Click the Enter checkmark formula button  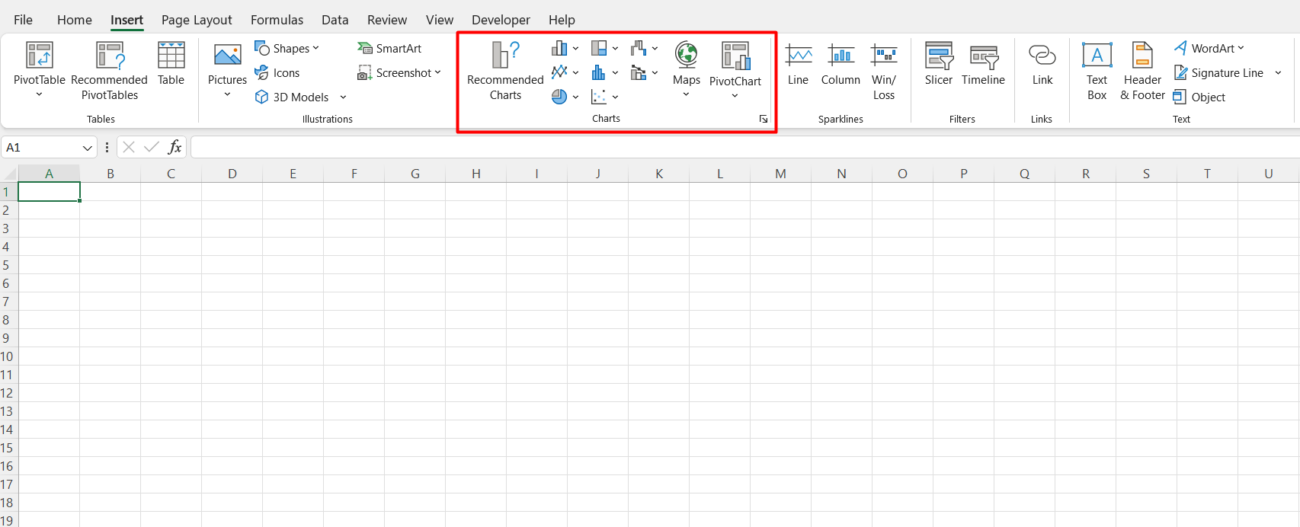point(151,147)
